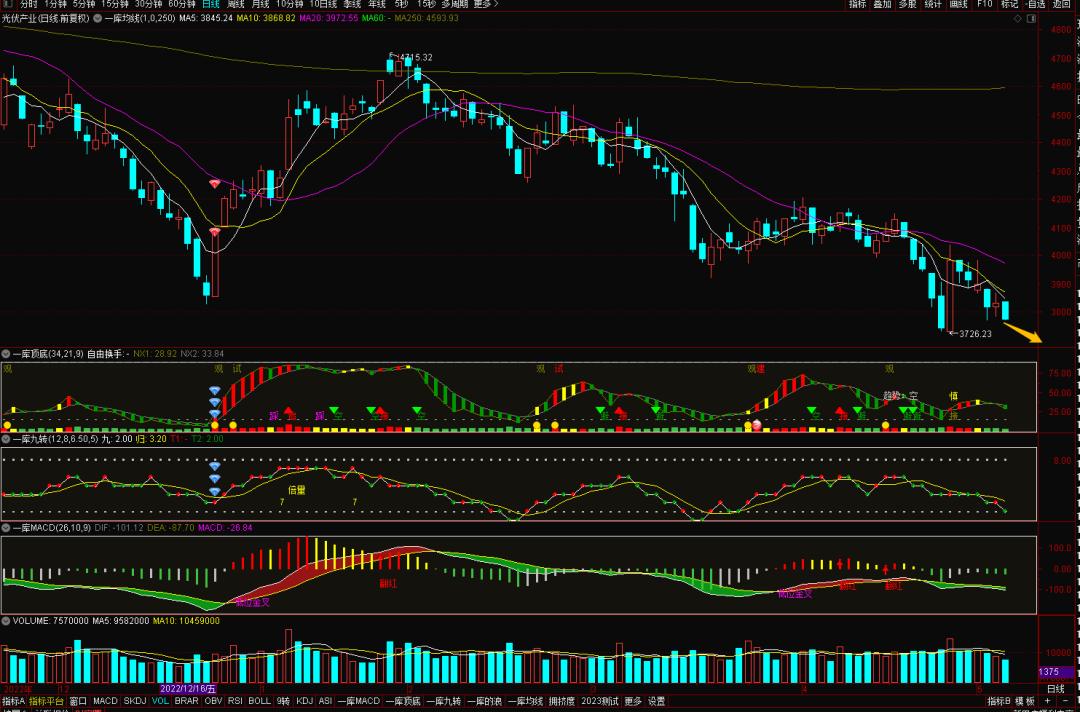1080x712 pixels.
Task: Select the 日线 daily period
Action: [211, 4]
